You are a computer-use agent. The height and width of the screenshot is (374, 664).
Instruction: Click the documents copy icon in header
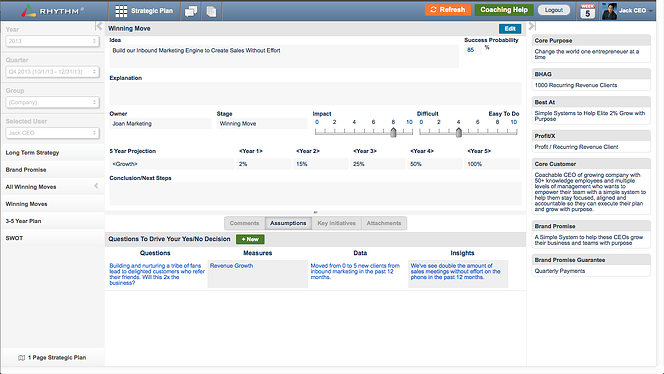point(211,11)
